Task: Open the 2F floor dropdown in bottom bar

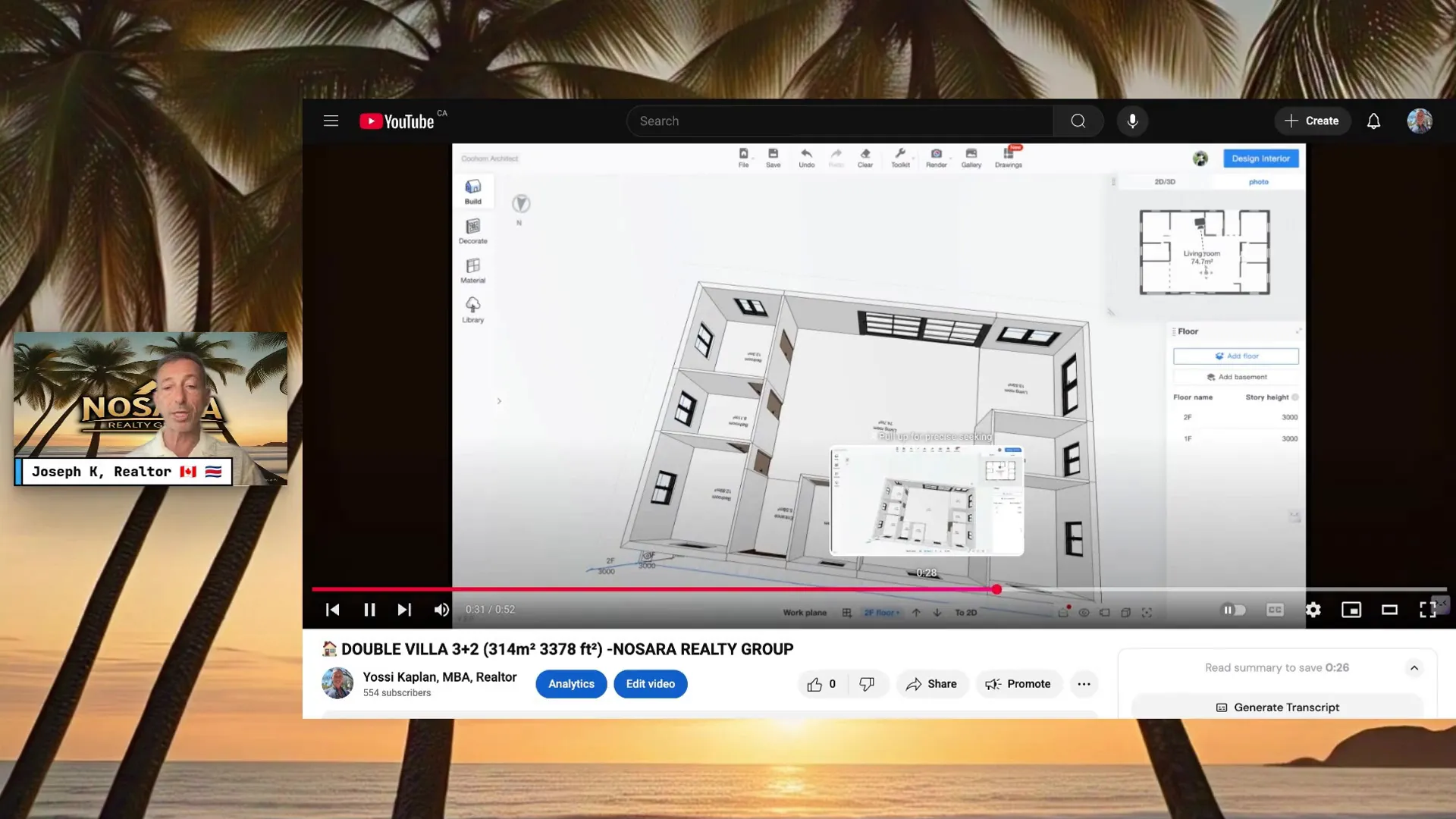Action: click(882, 613)
